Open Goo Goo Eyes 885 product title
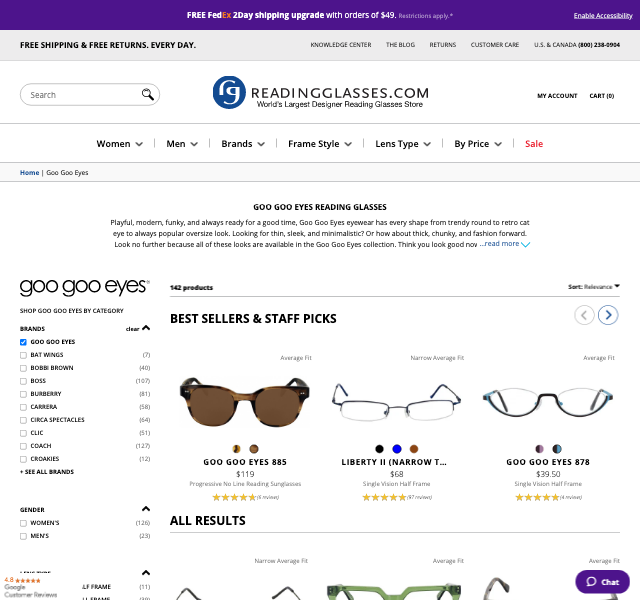 [245, 462]
